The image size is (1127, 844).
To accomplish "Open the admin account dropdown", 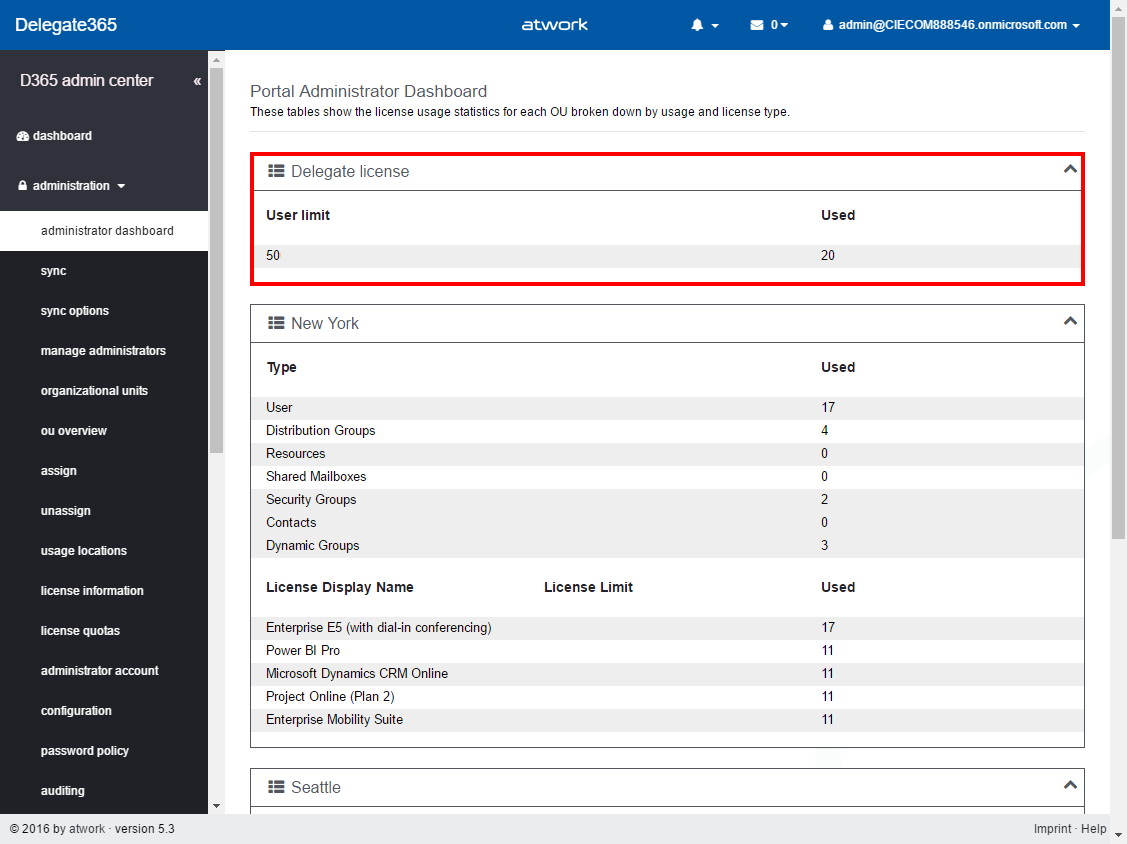I will (951, 25).
